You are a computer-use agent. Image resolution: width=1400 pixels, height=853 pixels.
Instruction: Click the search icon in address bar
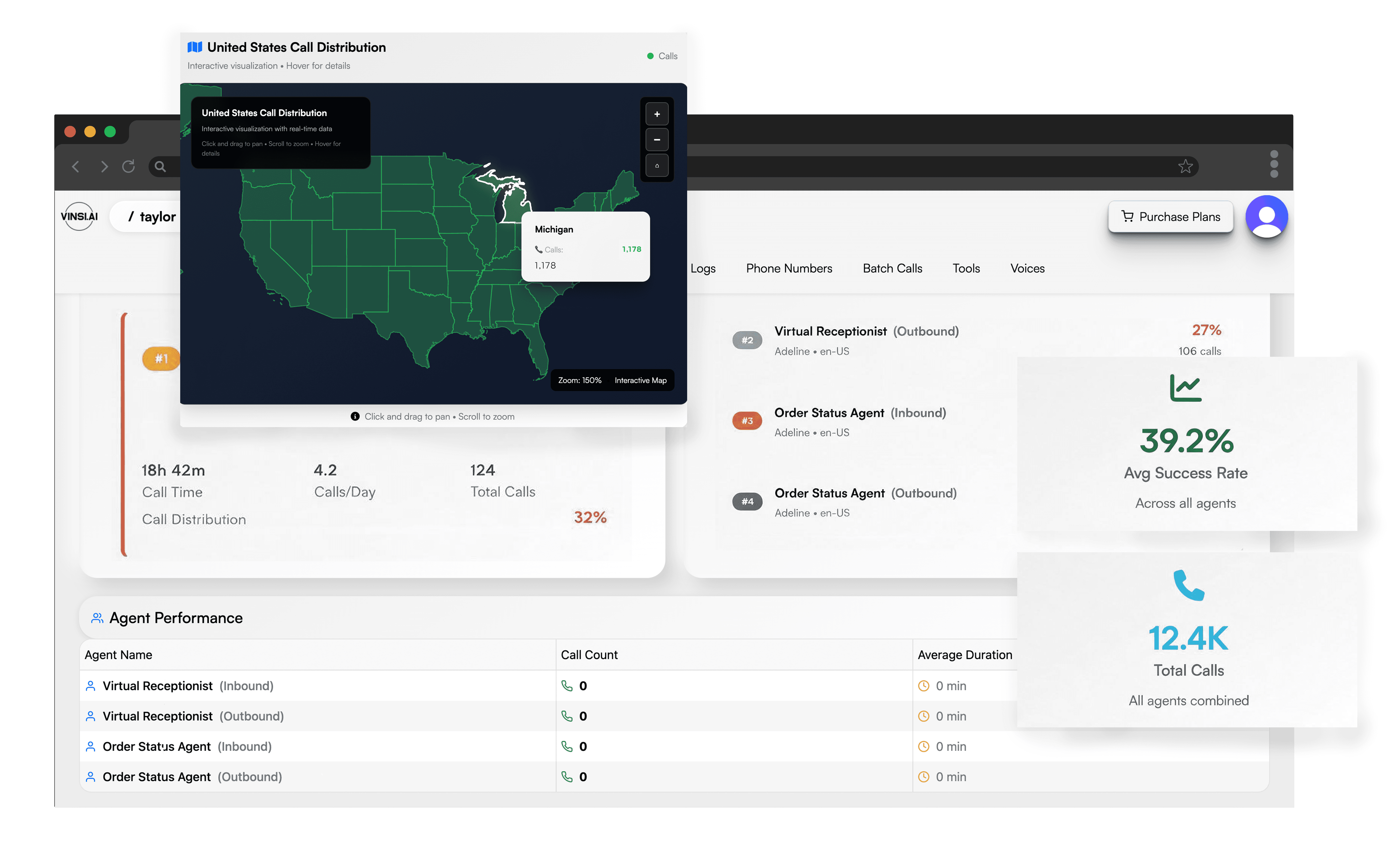160,167
